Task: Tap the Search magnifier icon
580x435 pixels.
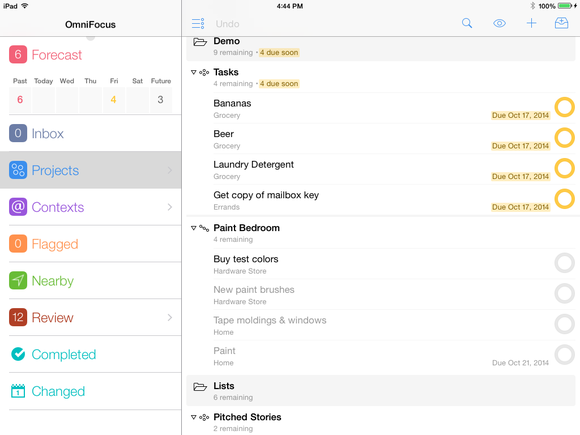Action: point(467,23)
